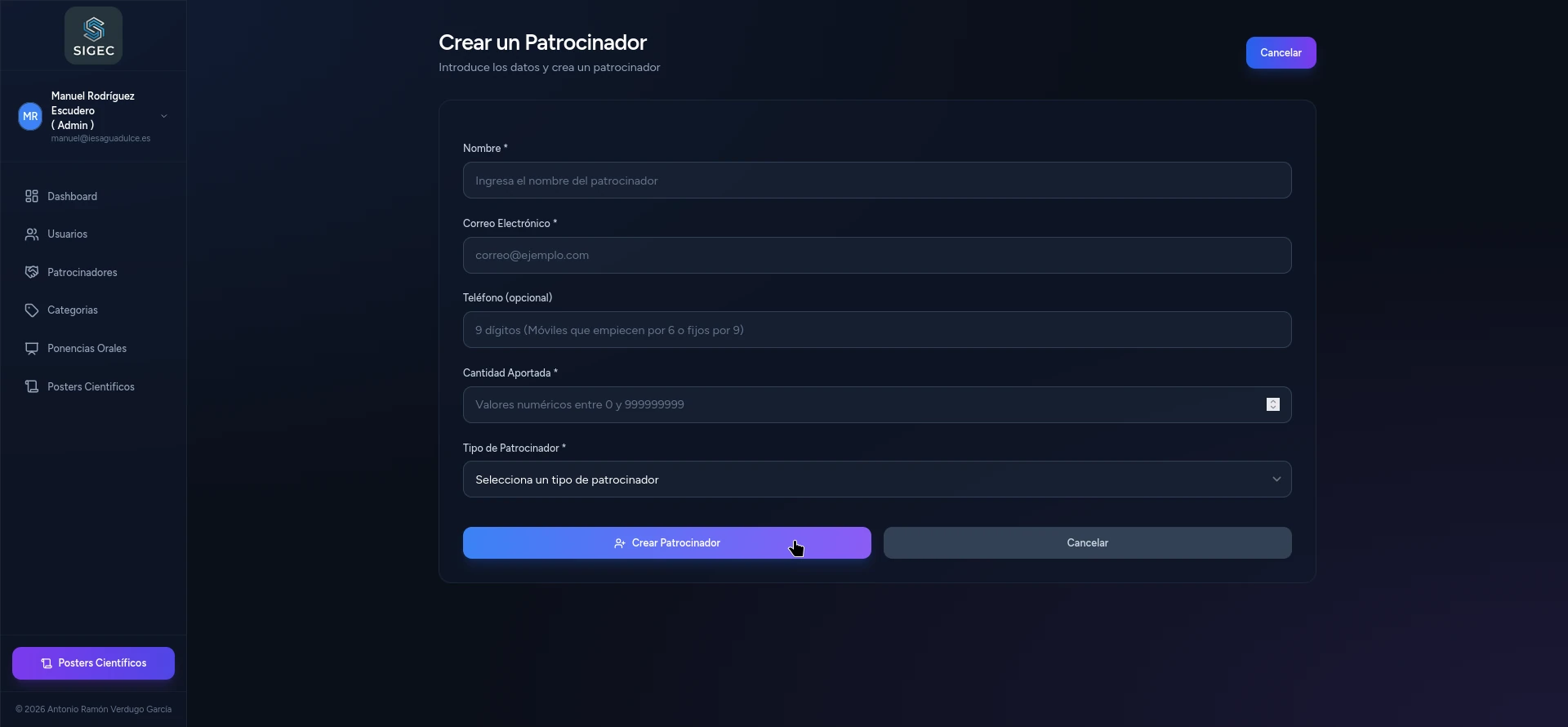Click the Posters Cientificos sidebar icon
The height and width of the screenshot is (727, 1568).
32,386
